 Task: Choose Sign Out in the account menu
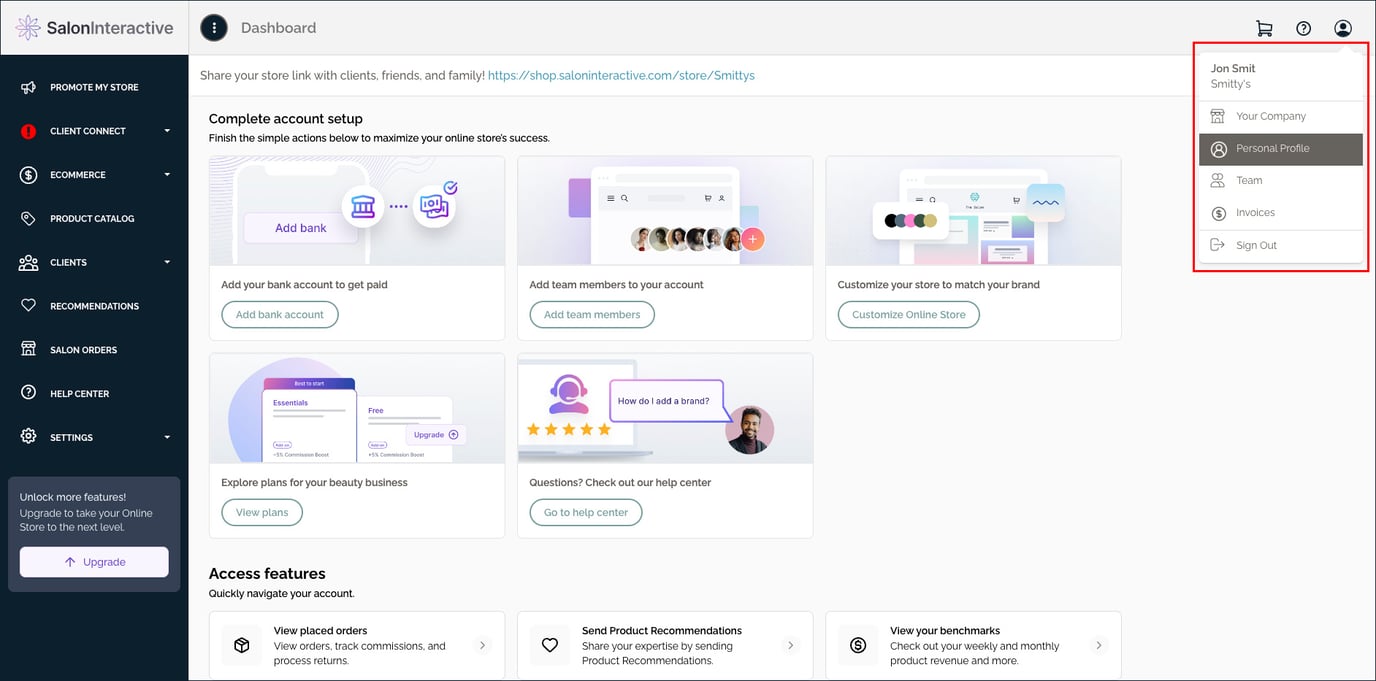(1256, 245)
